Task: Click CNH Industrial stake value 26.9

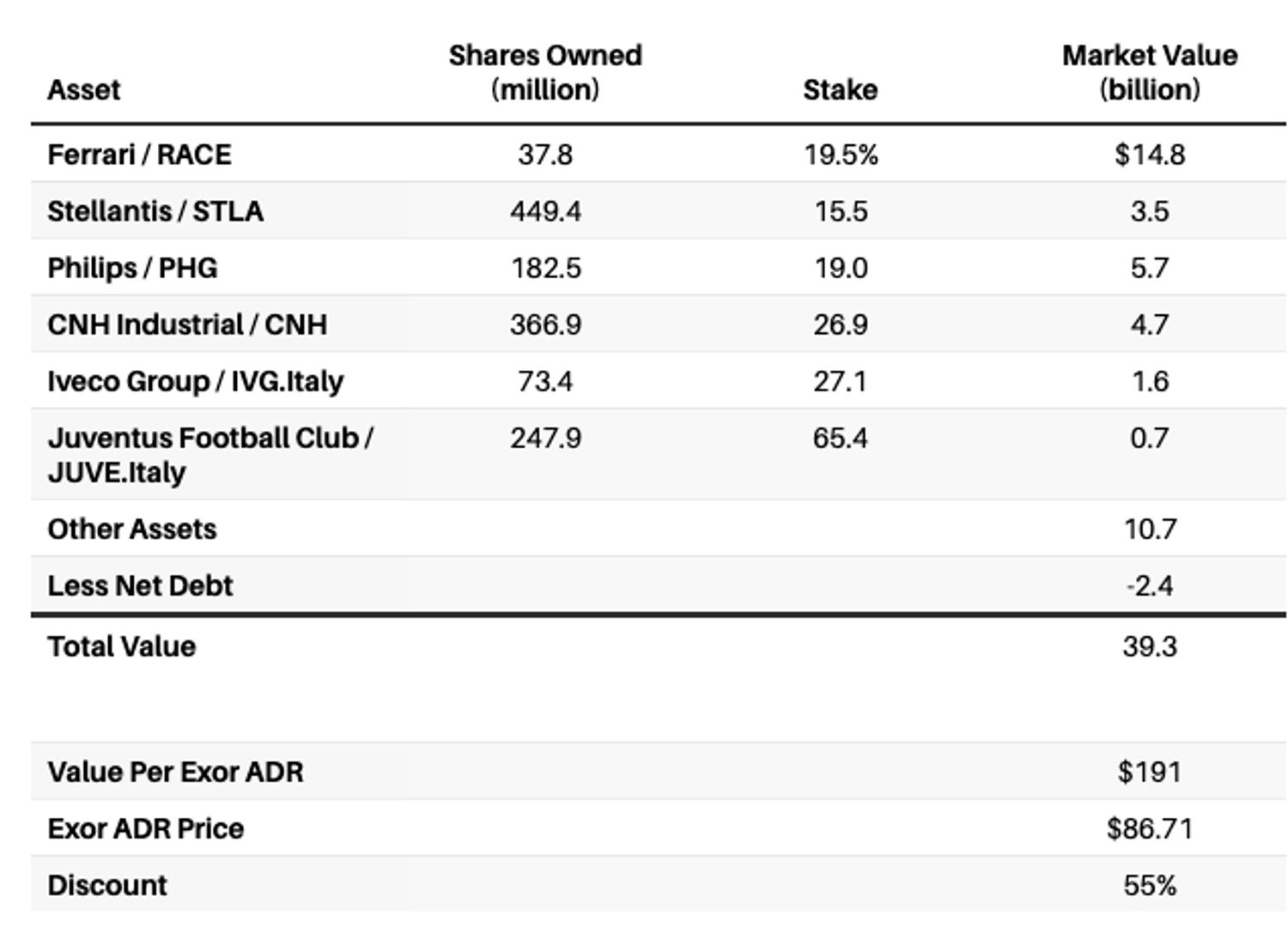Action: 840,324
